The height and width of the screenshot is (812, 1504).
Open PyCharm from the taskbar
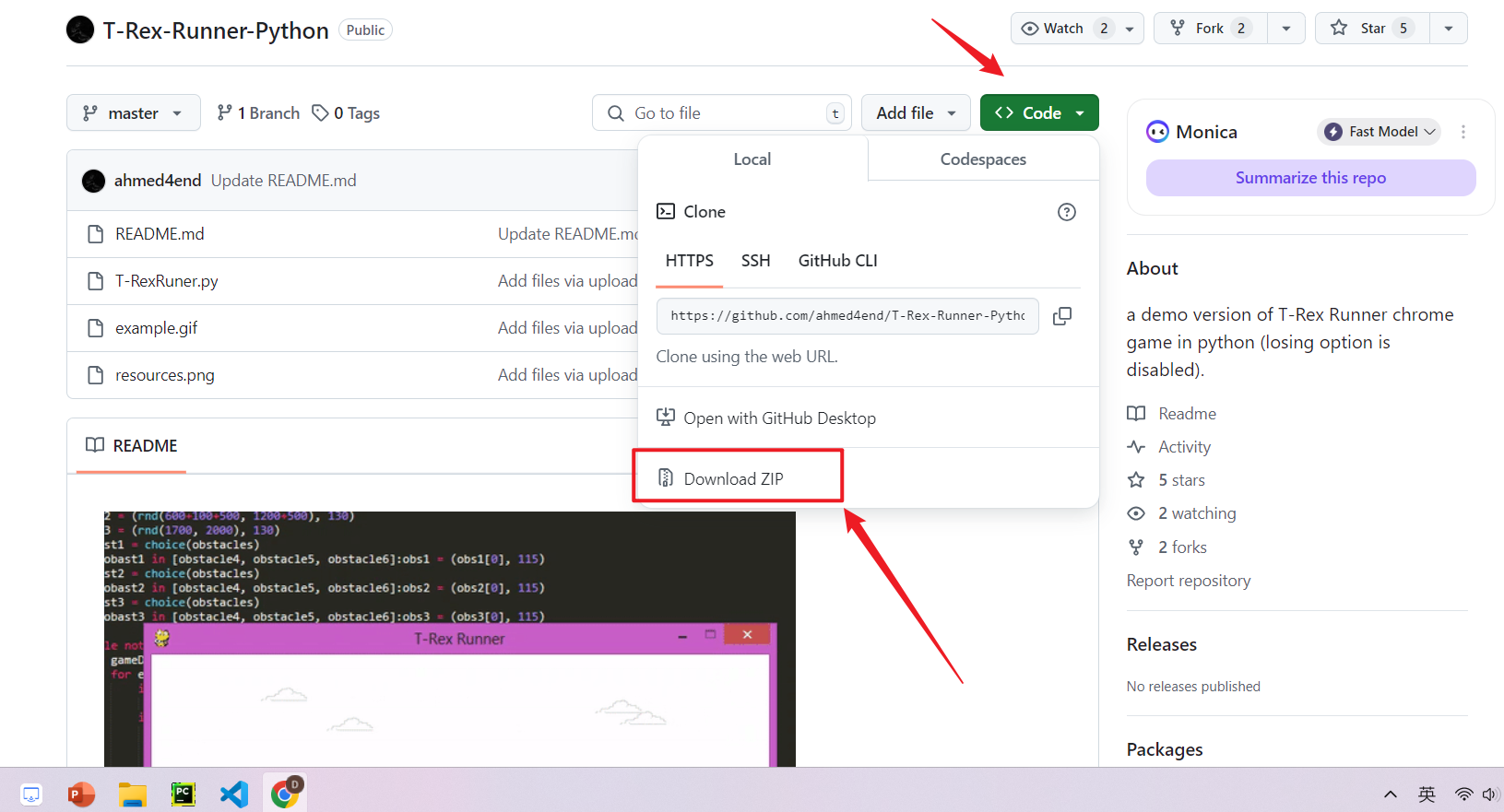pyautogui.click(x=184, y=794)
